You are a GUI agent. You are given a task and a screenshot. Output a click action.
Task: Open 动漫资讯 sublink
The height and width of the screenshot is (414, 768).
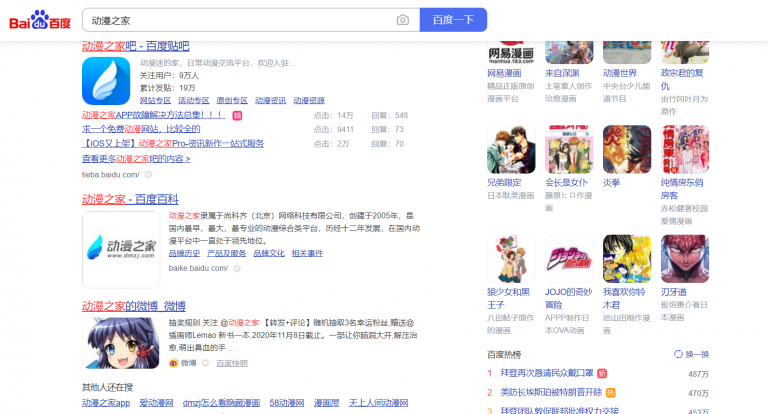click(270, 100)
